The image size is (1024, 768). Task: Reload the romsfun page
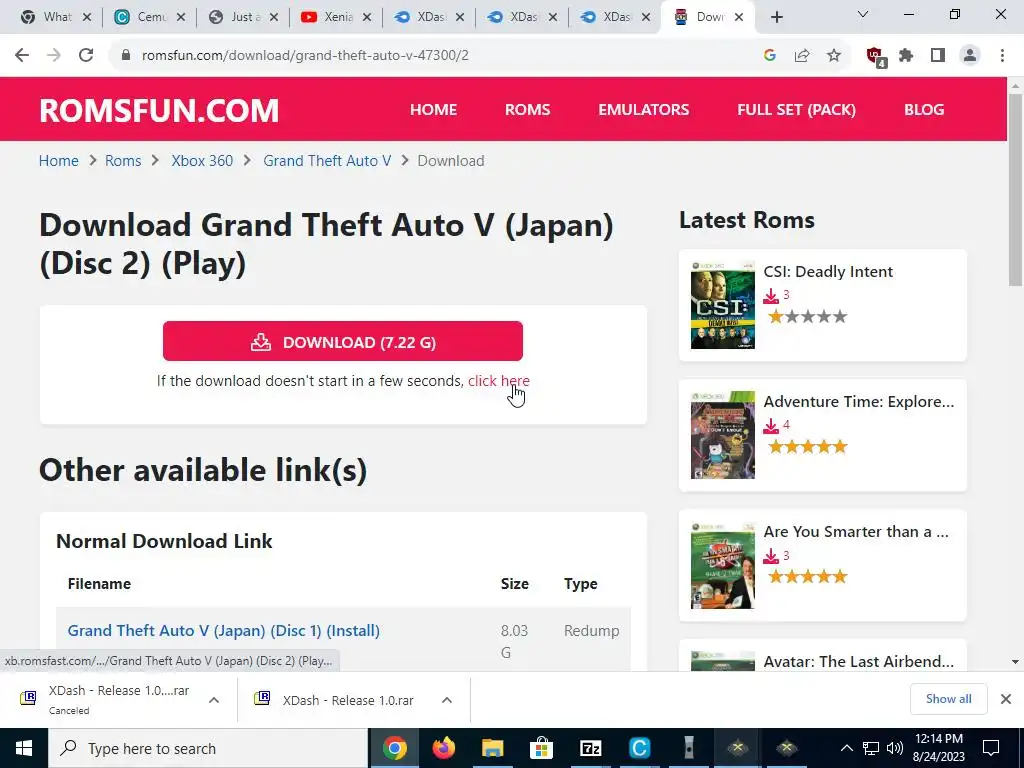[x=86, y=56]
